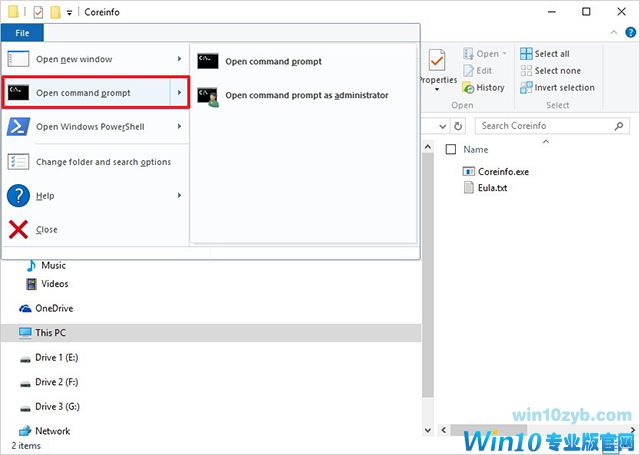
Task: Maximize the Coreinfo window
Action: pyautogui.click(x=586, y=11)
